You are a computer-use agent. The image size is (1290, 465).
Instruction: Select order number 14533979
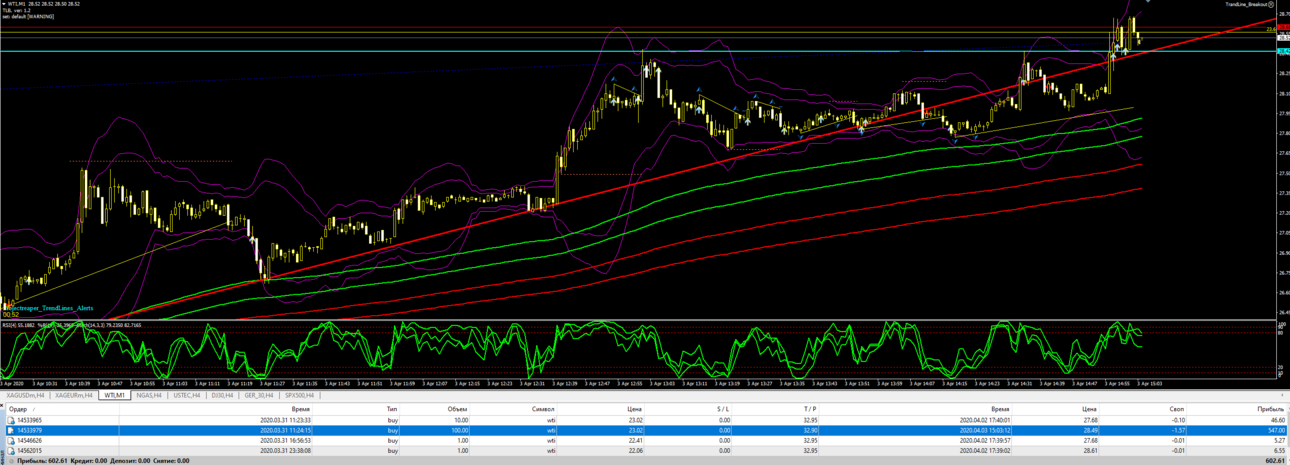[x=28, y=431]
